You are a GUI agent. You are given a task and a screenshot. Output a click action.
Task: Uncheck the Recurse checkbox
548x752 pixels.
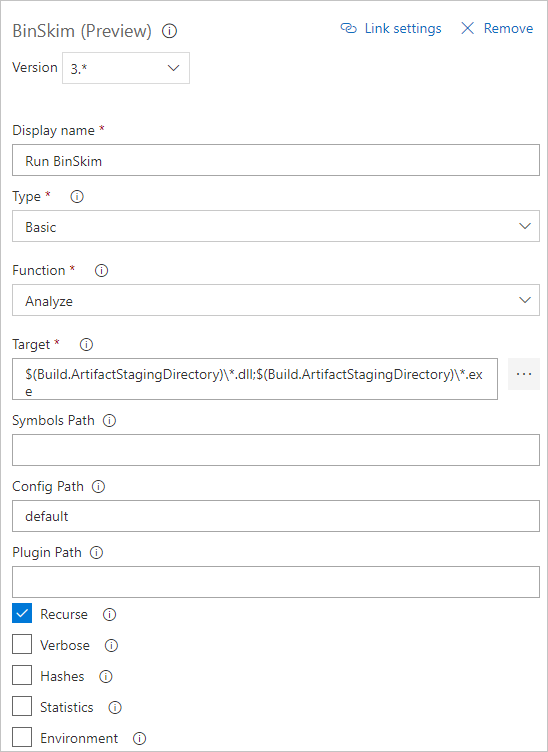tap(22, 613)
